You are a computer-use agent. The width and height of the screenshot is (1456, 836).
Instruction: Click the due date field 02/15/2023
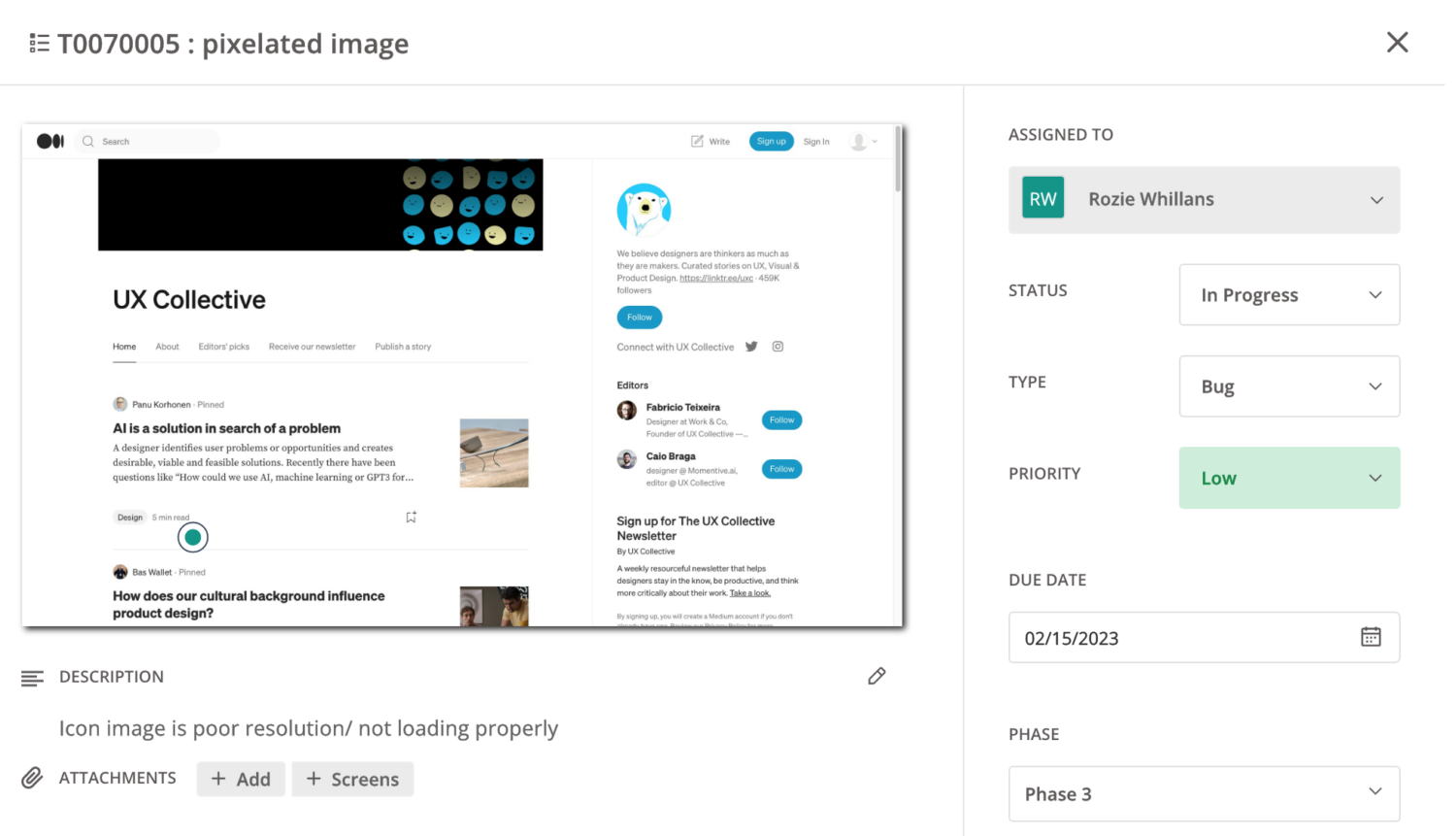point(1165,638)
